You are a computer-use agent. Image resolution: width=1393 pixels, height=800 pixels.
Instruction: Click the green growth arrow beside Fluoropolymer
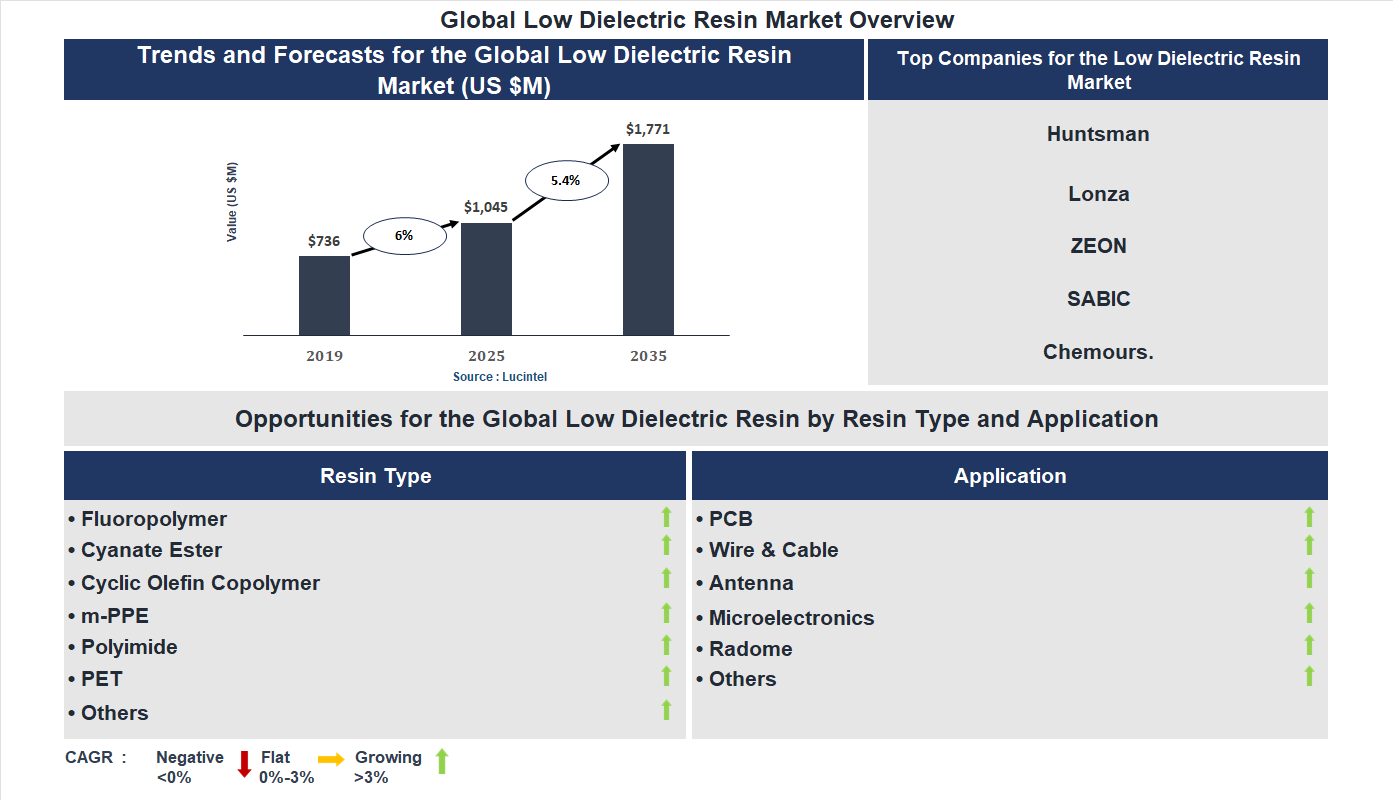[x=666, y=518]
